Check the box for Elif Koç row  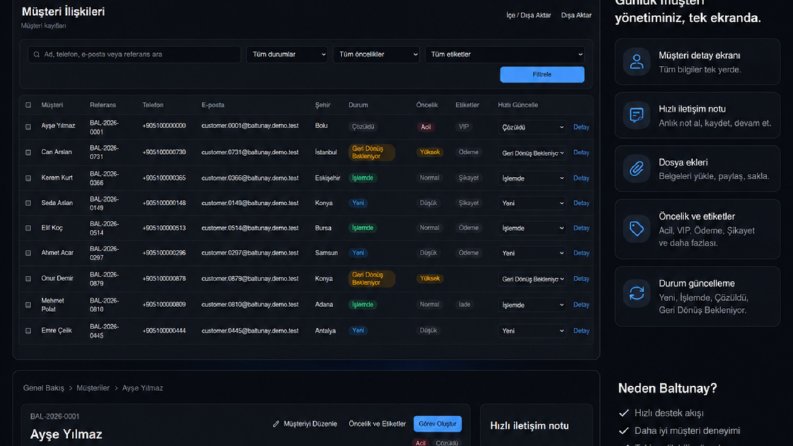click(x=28, y=228)
